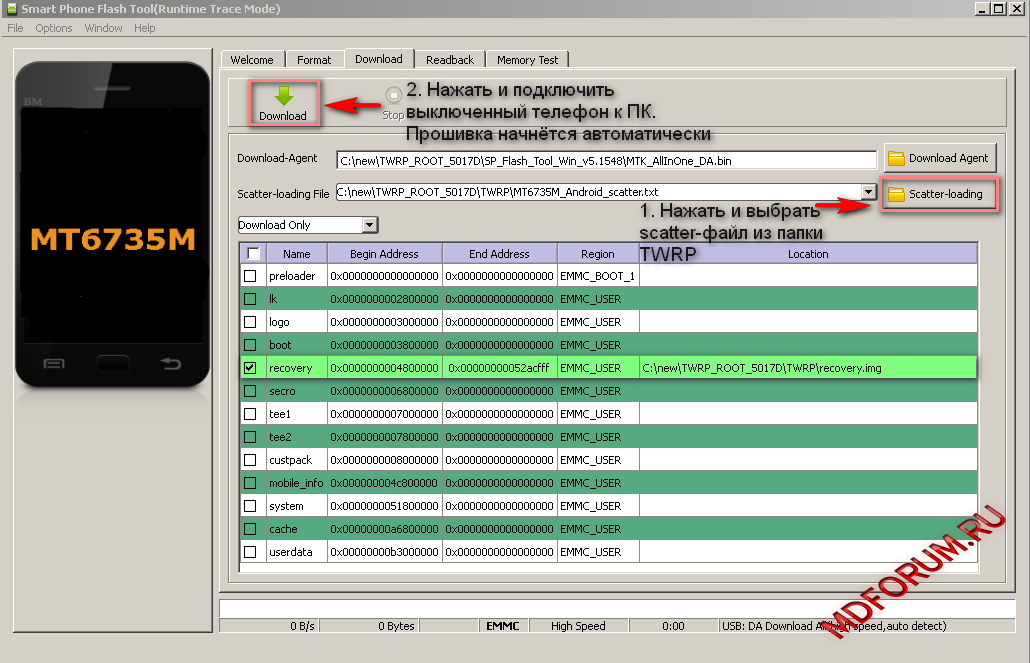Switch to the Readback tab
This screenshot has height=663, width=1030.
pos(449,60)
